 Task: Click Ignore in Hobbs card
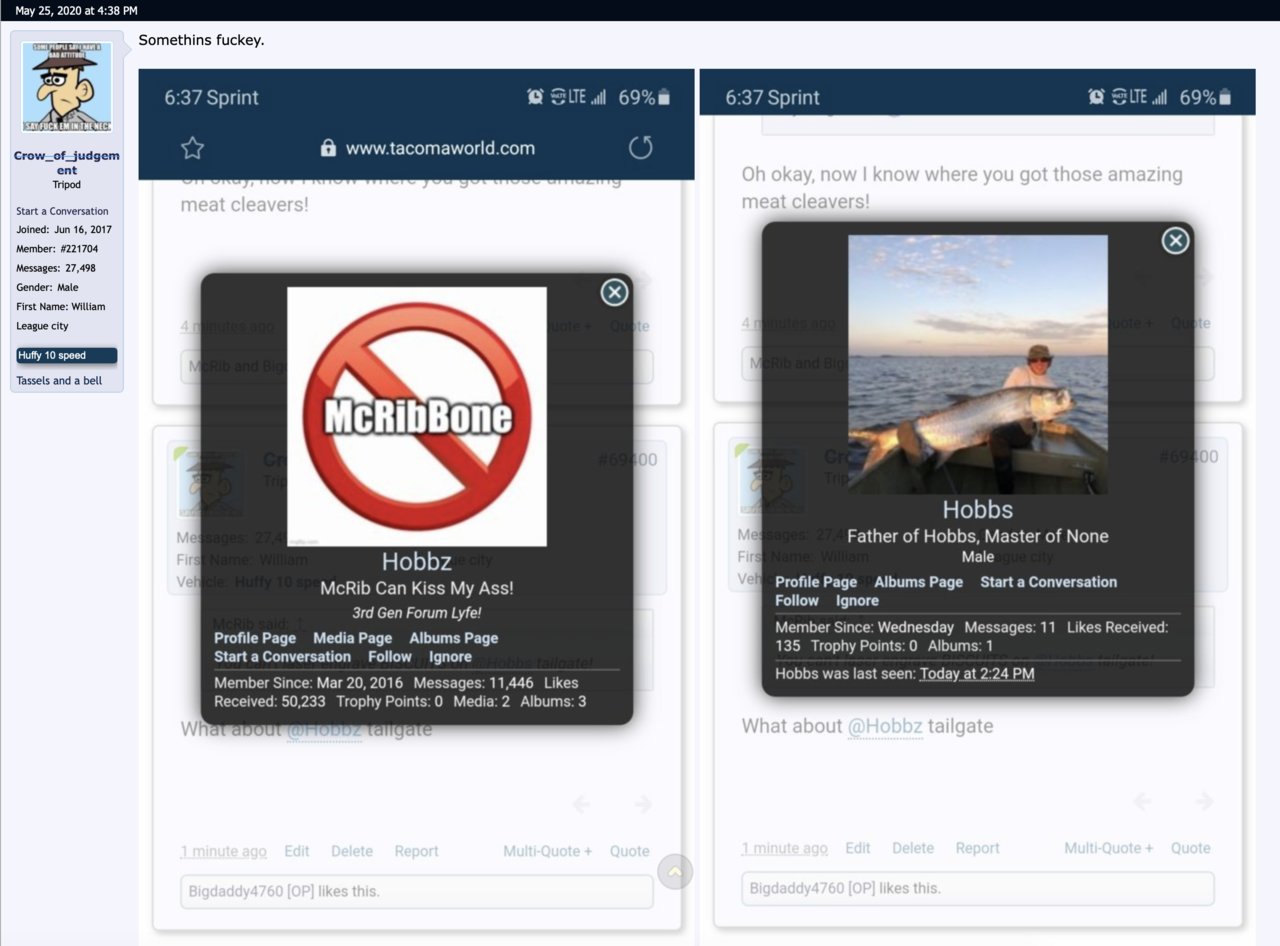click(857, 601)
